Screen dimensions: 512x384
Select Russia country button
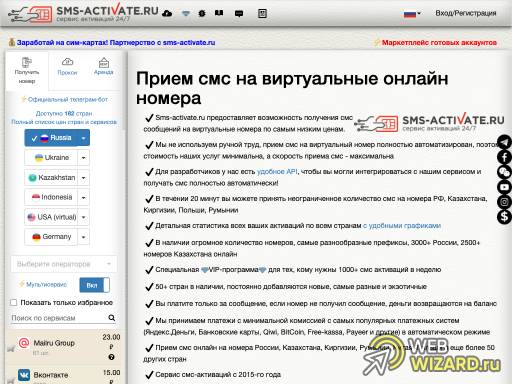51,138
